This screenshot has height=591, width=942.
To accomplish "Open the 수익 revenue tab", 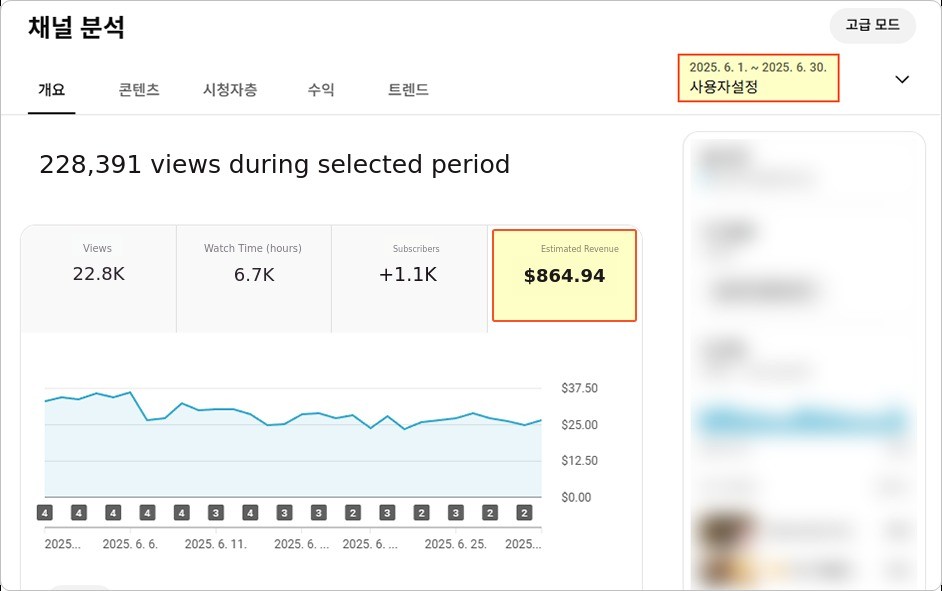I will pos(321,89).
